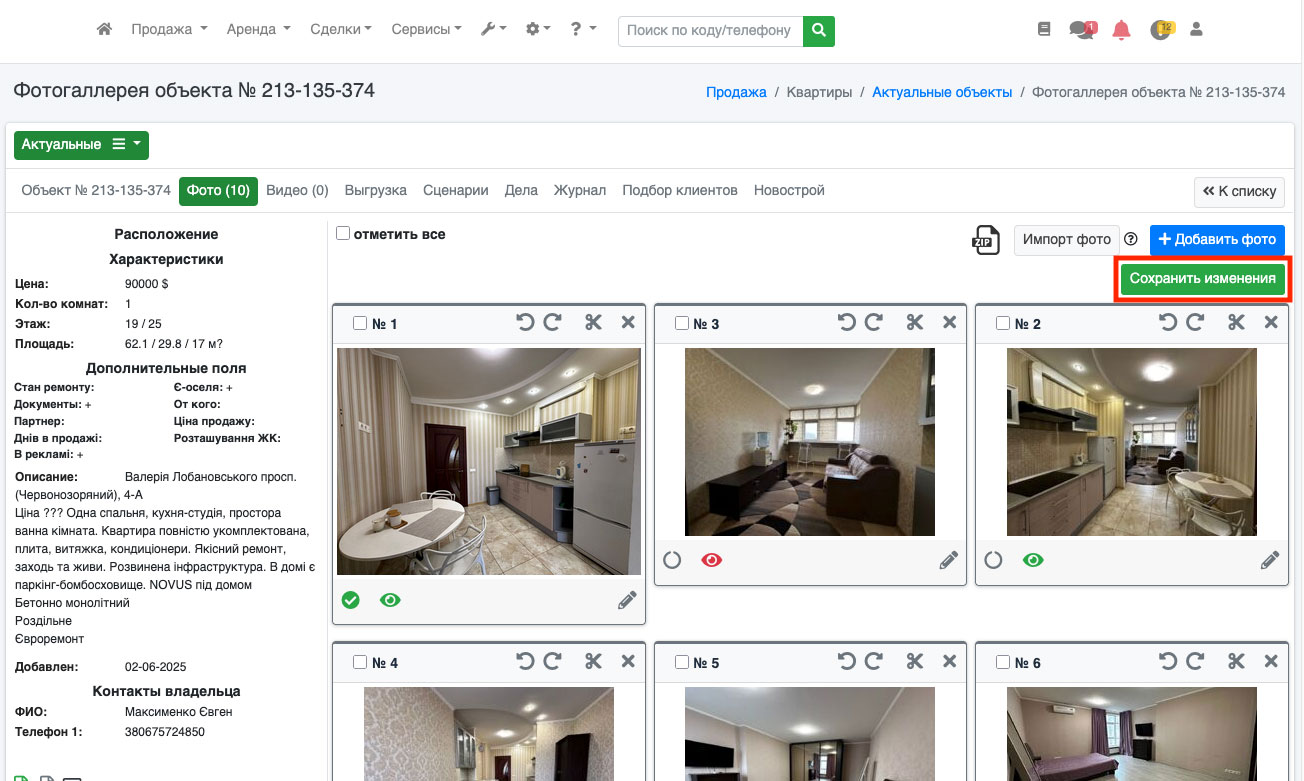Rotate photo № 3 clockwise
The height and width of the screenshot is (781, 1304).
pyautogui.click(x=873, y=322)
